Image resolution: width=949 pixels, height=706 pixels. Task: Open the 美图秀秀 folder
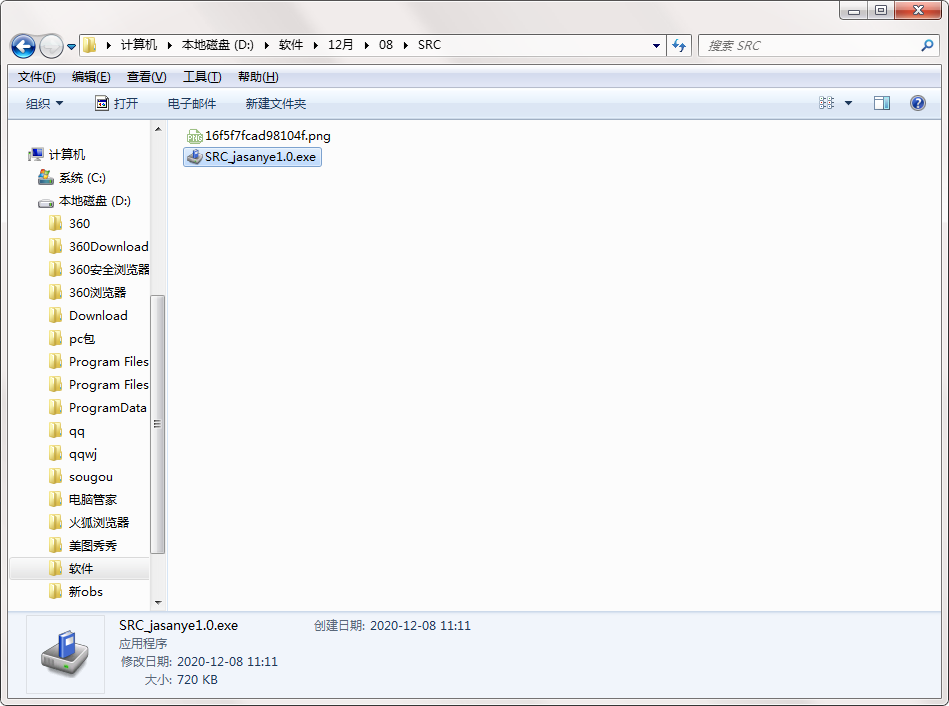[83, 546]
